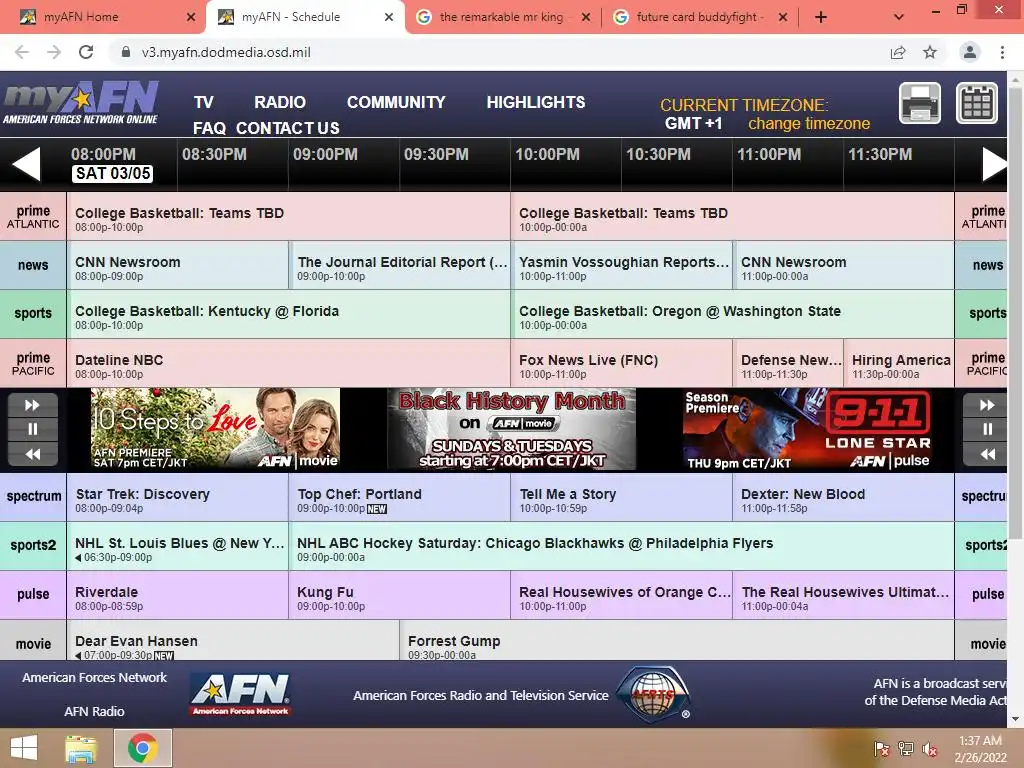Click Chrome icon in taskbar
Viewport: 1024px width, 768px height.
tap(143, 748)
